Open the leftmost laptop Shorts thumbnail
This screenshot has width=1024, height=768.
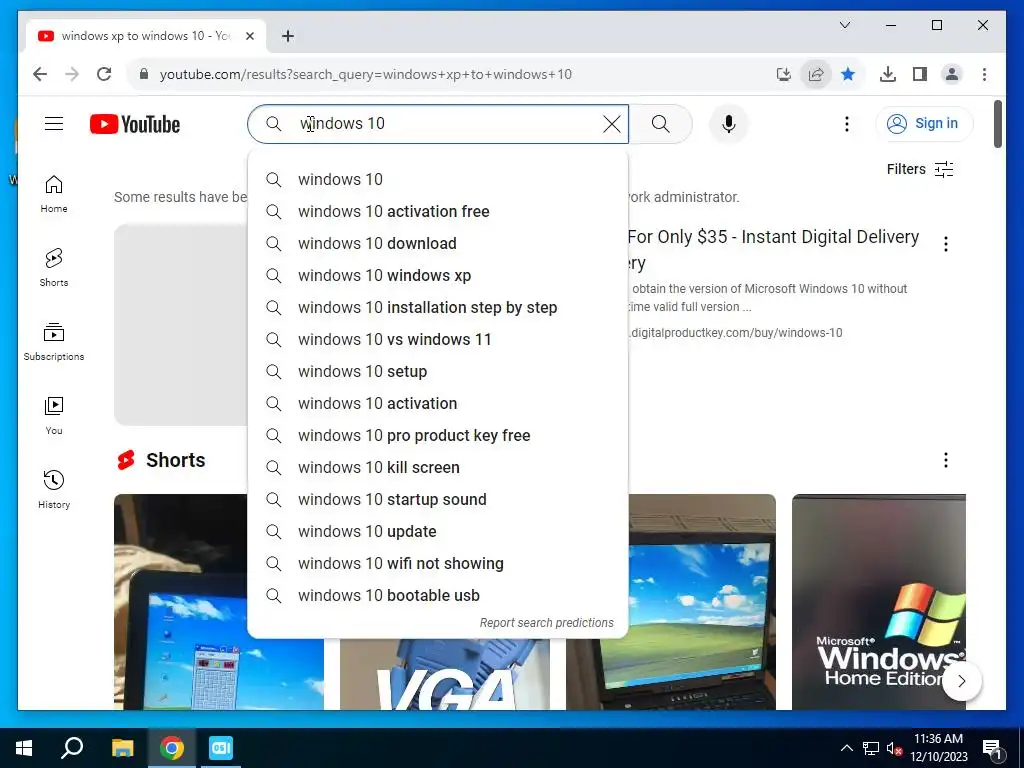coord(180,601)
